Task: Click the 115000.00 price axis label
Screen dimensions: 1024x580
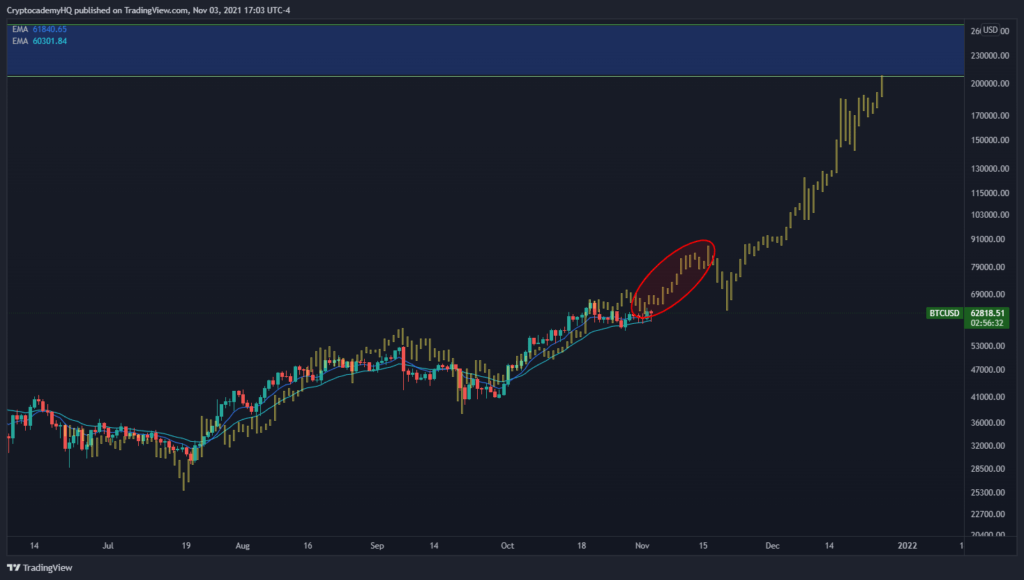Action: coord(990,193)
